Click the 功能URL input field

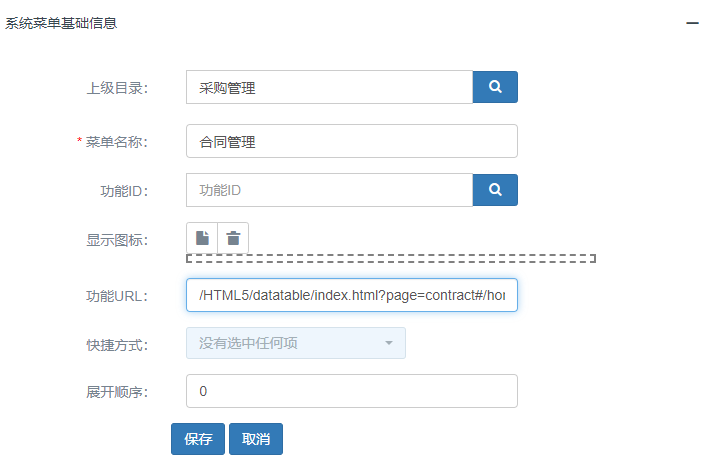(x=352, y=295)
